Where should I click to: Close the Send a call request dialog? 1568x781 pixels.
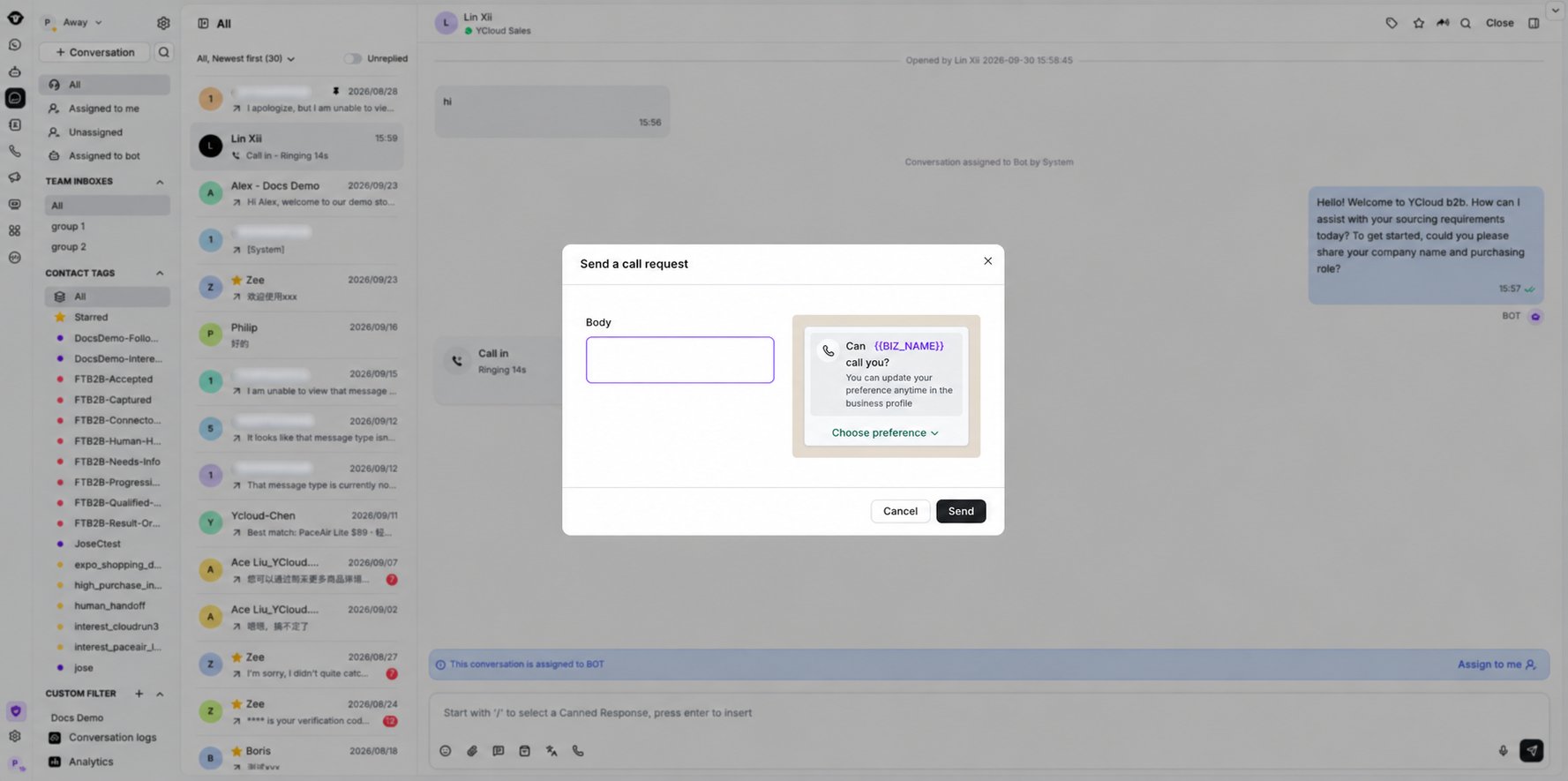[987, 261]
